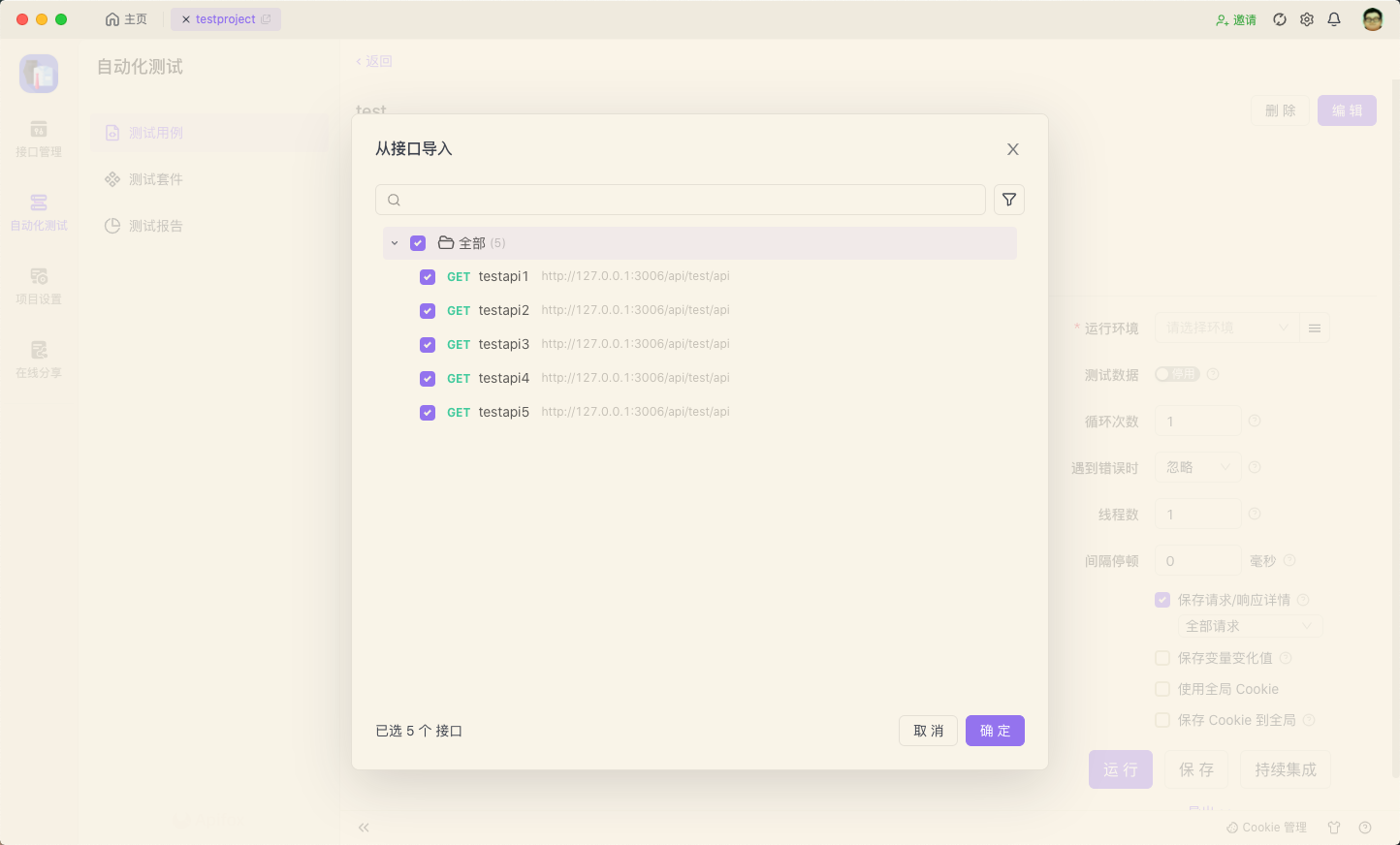1400x845 pixels.
Task: Open 项目设置 in the sidebar
Action: click(x=39, y=286)
